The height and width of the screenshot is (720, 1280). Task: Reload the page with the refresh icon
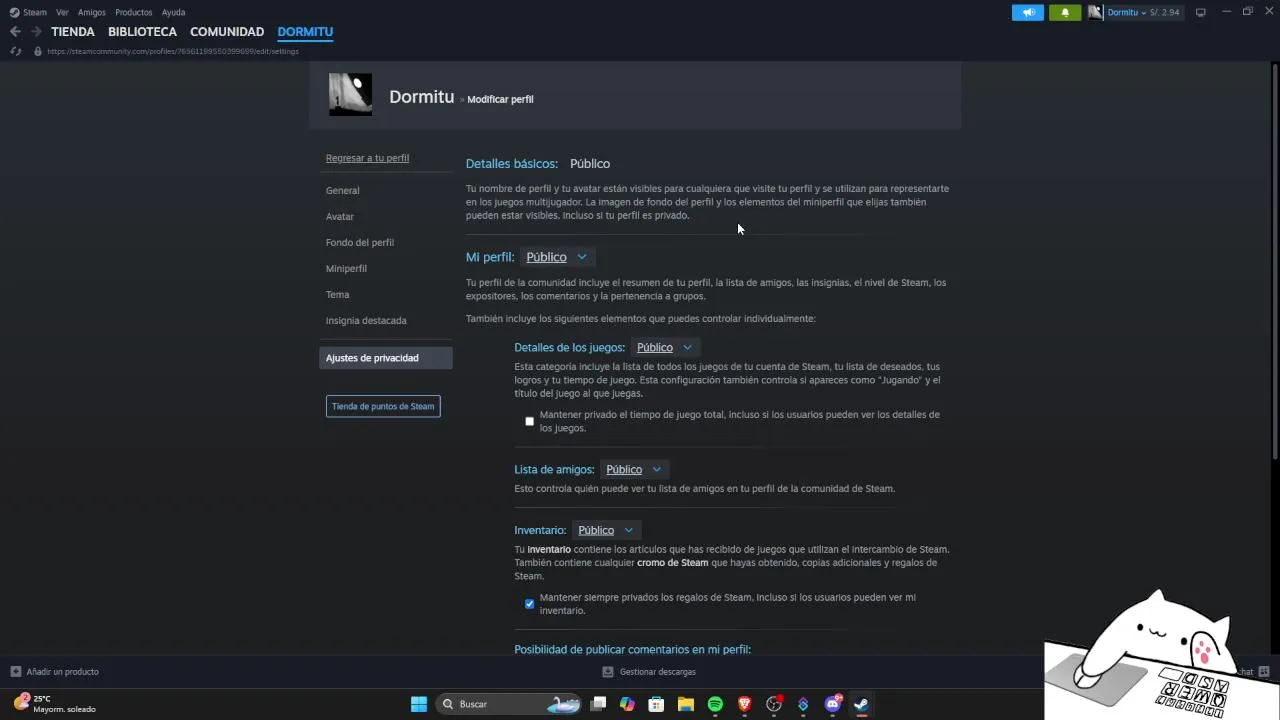(x=15, y=51)
